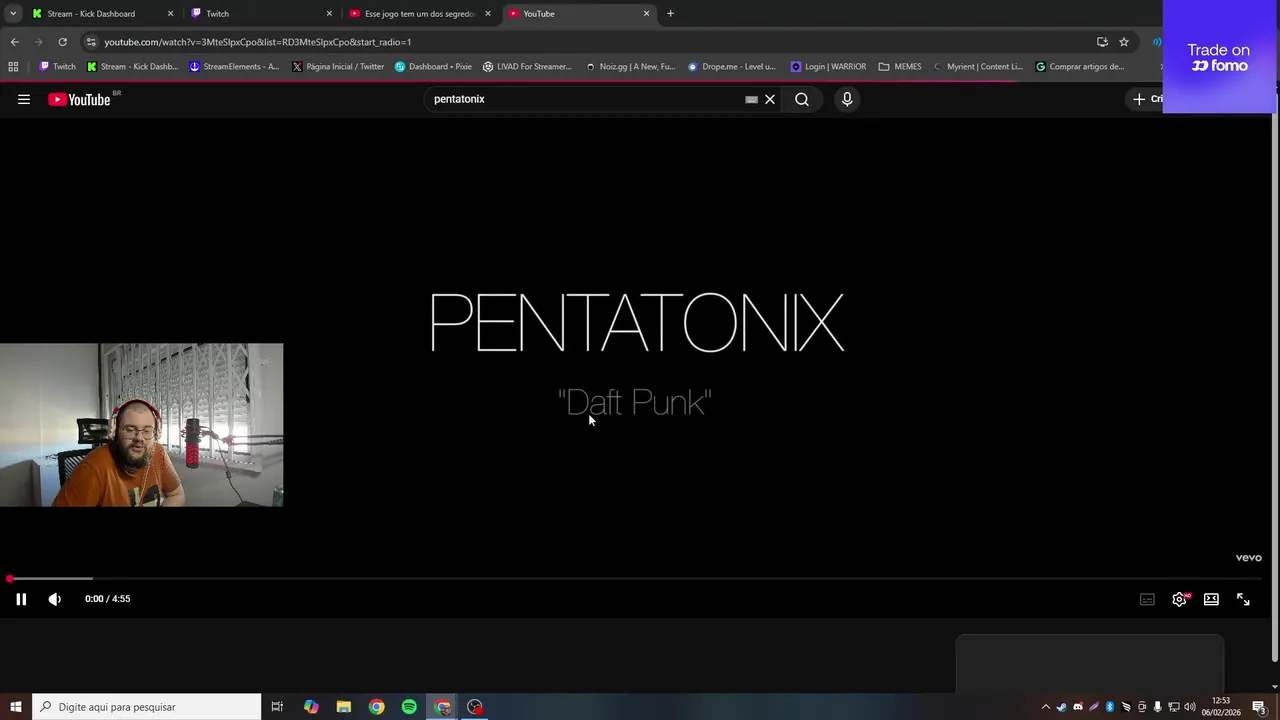The image size is (1280, 720).
Task: Open Twitch bookmark
Action: click(x=57, y=67)
